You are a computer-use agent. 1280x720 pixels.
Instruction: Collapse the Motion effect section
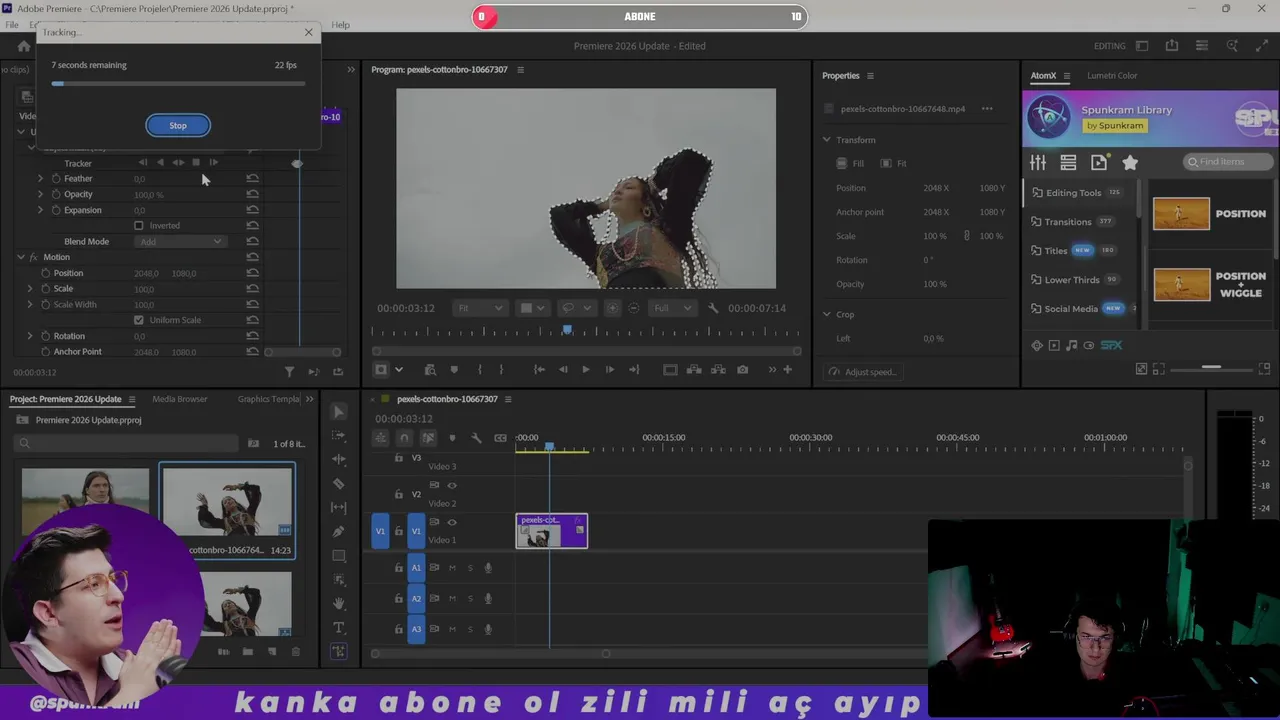20,258
